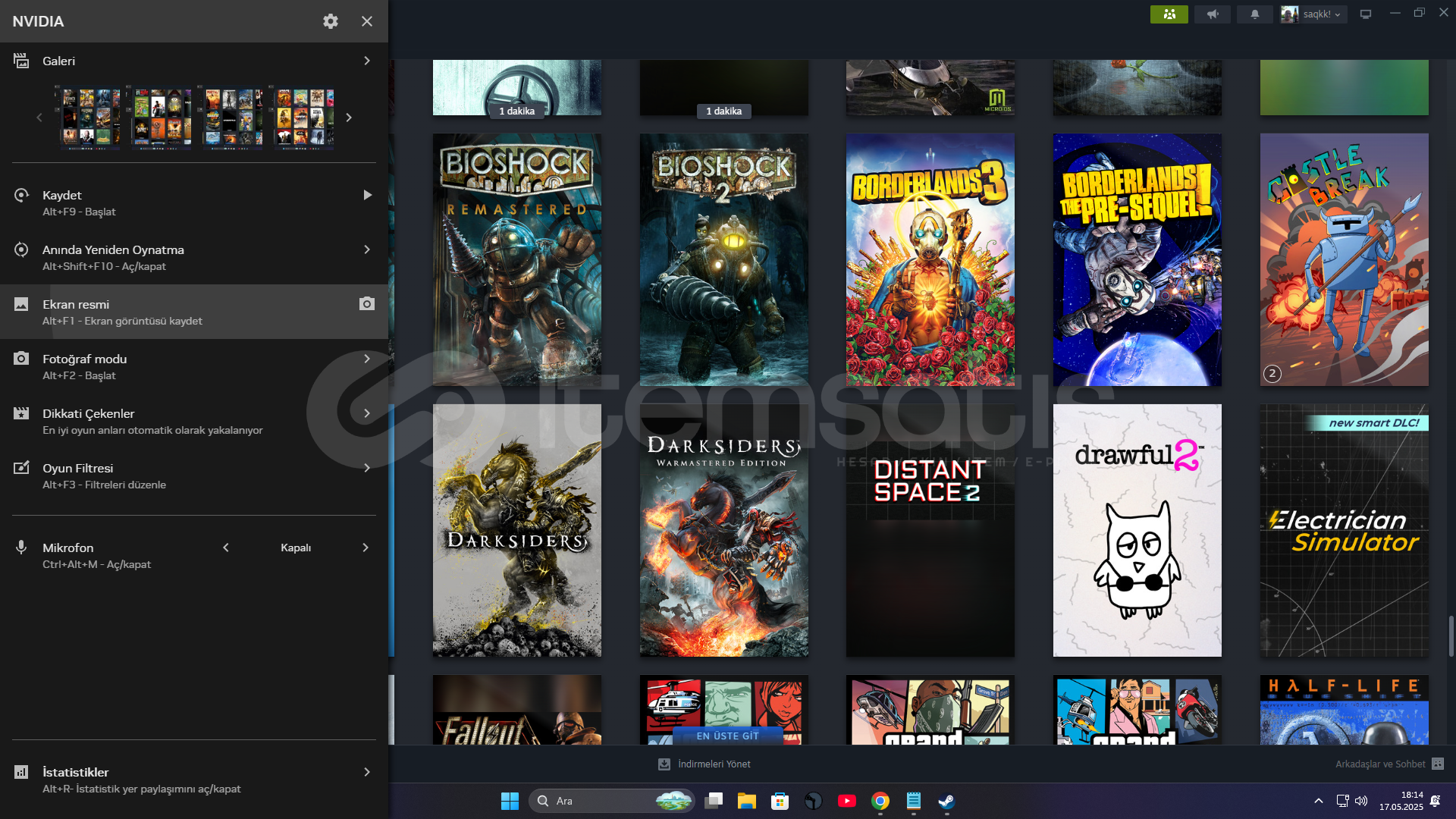Click Anında Yeniden Oynatma icon
This screenshot has width=1456, height=819.
21,249
